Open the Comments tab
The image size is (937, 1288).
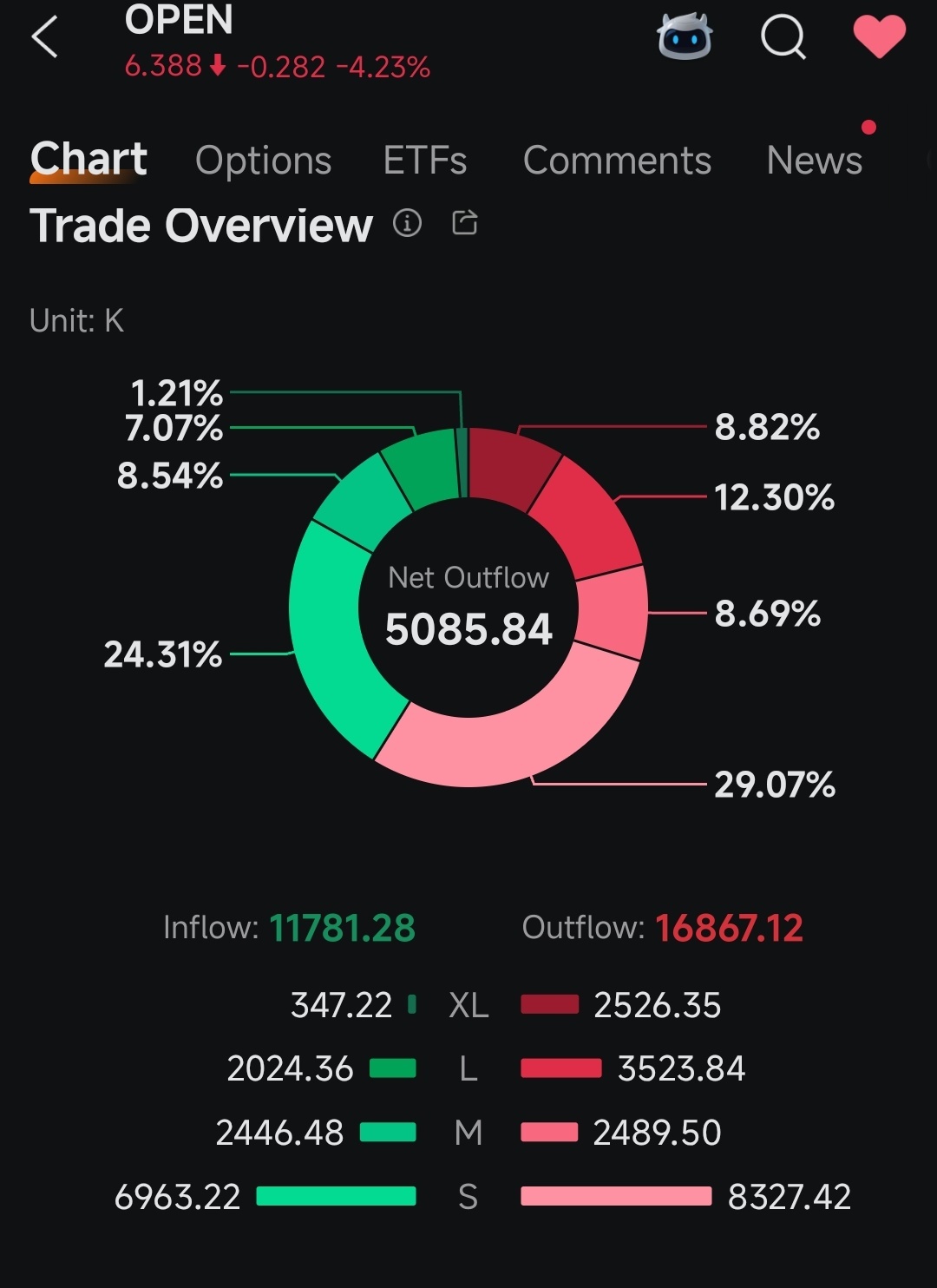[617, 161]
